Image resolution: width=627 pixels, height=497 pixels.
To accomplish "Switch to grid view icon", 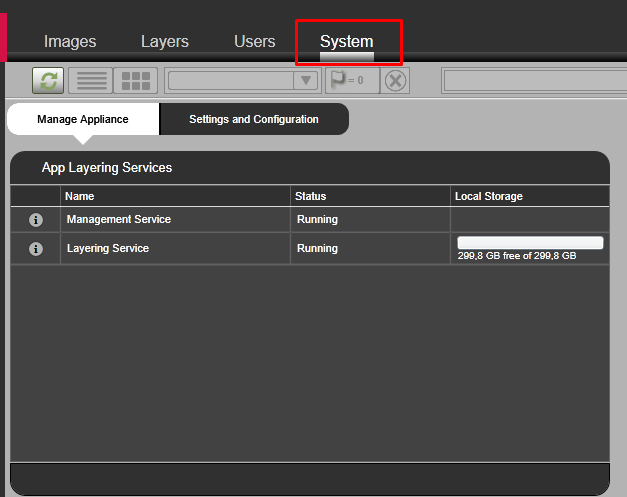I will pyautogui.click(x=136, y=80).
